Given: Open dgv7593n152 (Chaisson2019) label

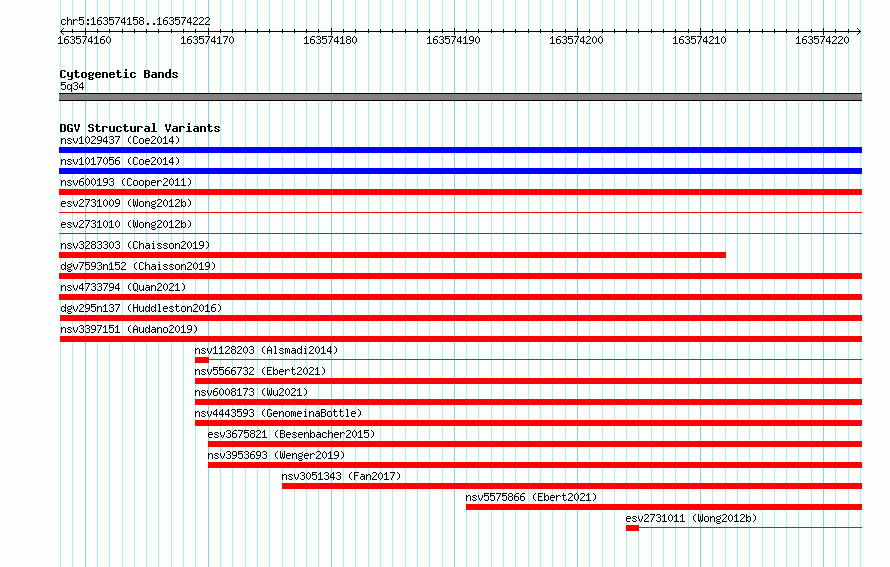Looking at the screenshot, I should [x=138, y=266].
